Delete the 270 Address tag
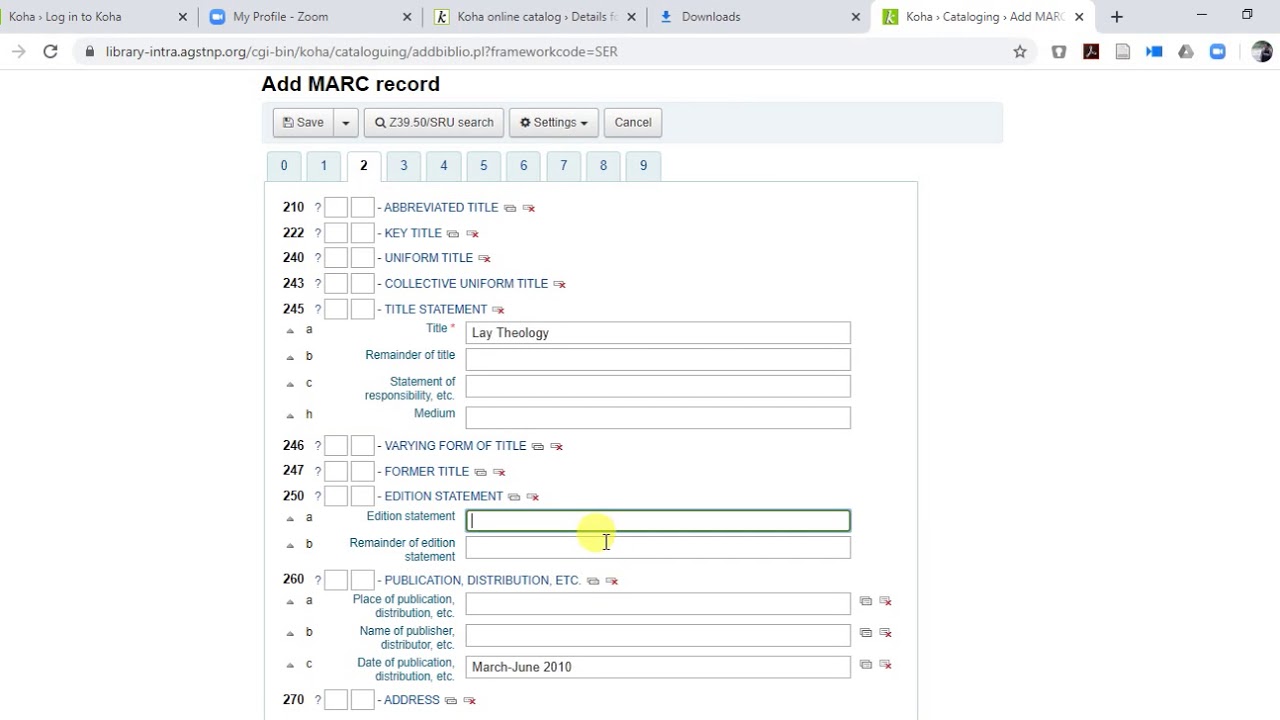Image resolution: width=1280 pixels, height=720 pixels. pos(470,700)
